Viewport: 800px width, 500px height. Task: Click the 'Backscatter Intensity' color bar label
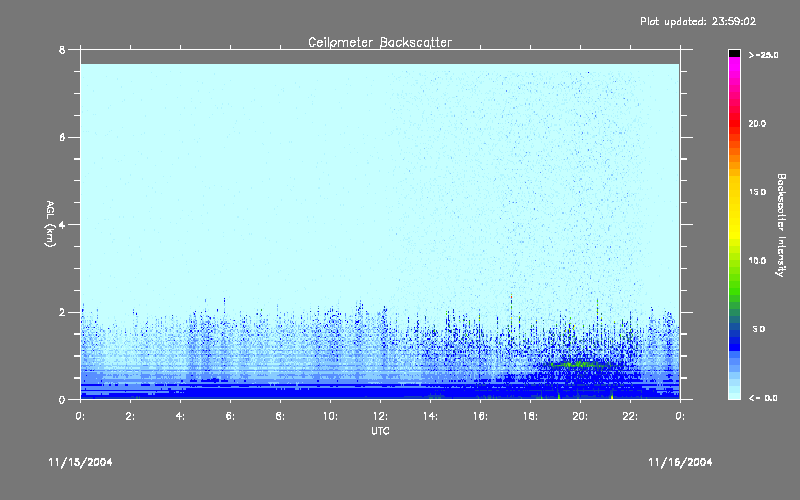781,225
